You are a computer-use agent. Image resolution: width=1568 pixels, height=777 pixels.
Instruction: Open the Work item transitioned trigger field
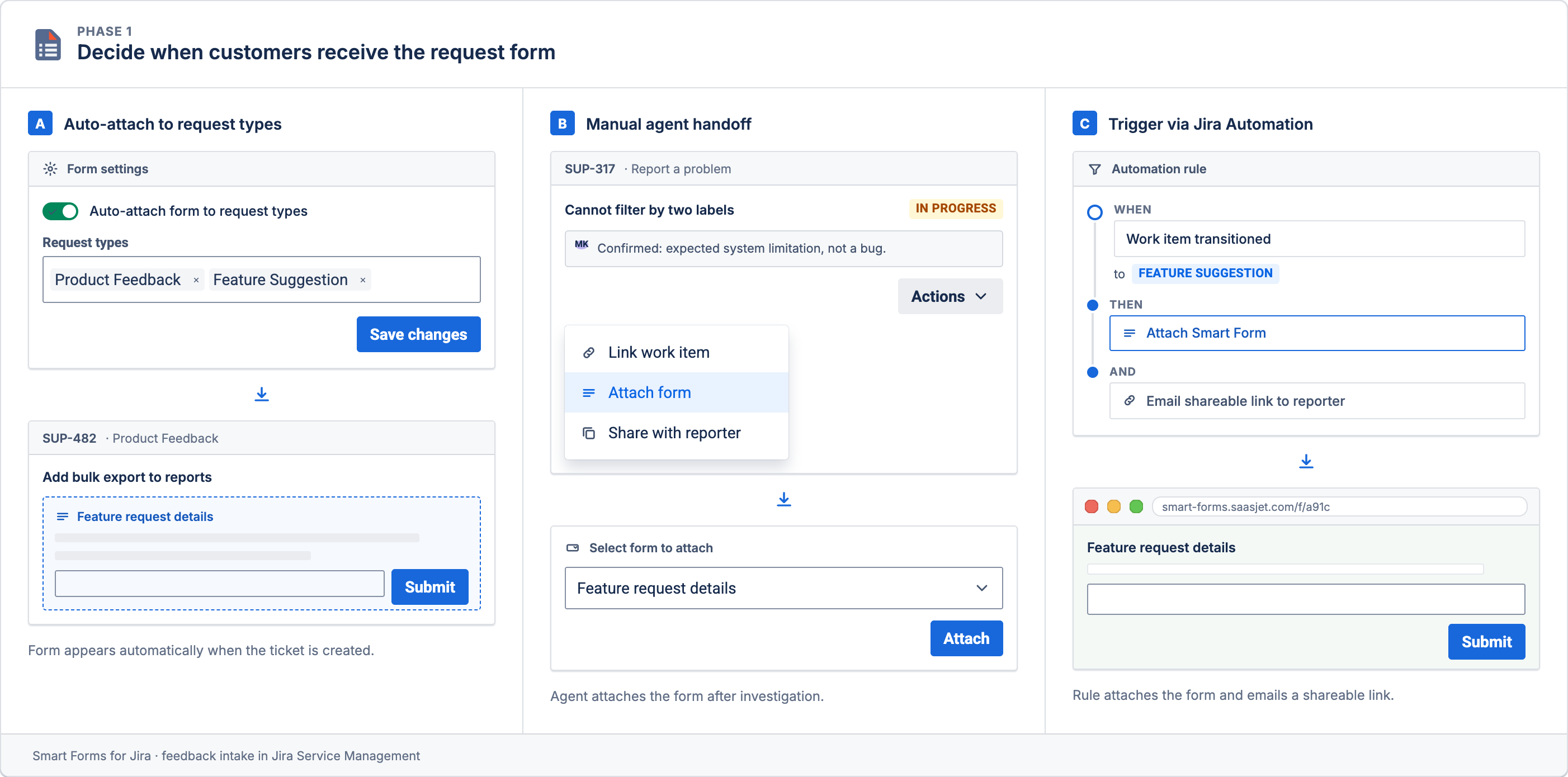(x=1319, y=239)
